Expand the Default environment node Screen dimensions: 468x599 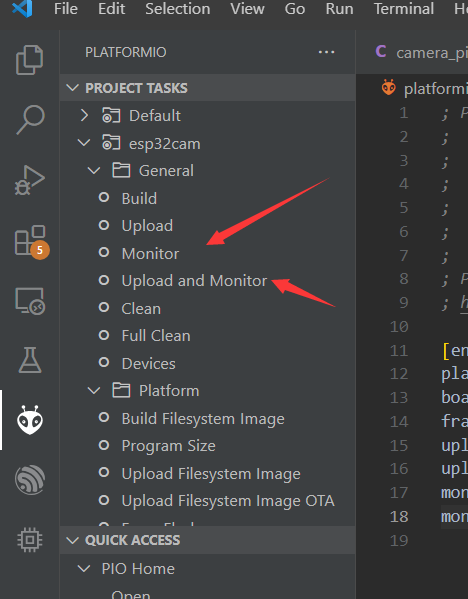(x=84, y=115)
